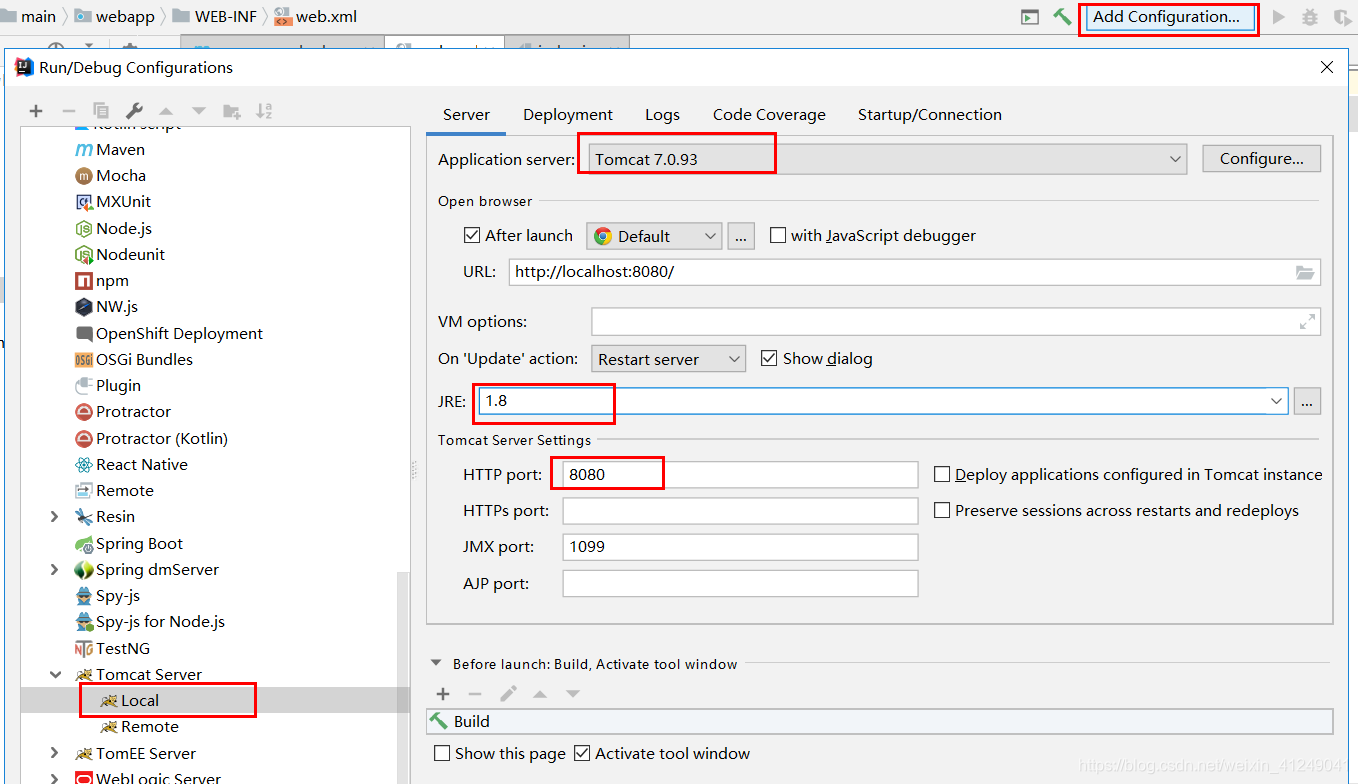Toggle the After launch checkbox
Viewport: 1358px width, 784px height.
(472, 236)
